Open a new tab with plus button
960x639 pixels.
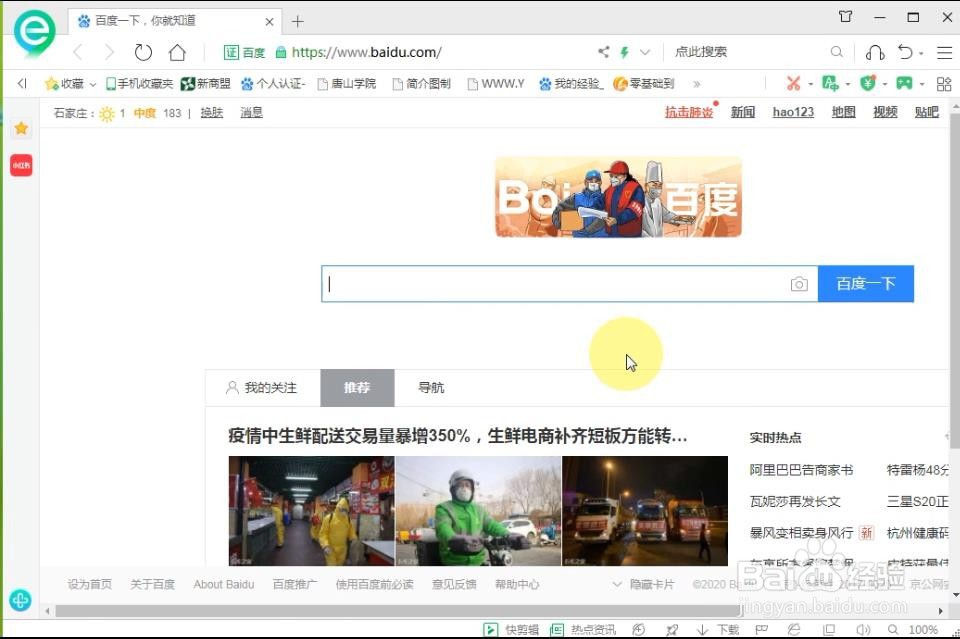click(x=298, y=22)
